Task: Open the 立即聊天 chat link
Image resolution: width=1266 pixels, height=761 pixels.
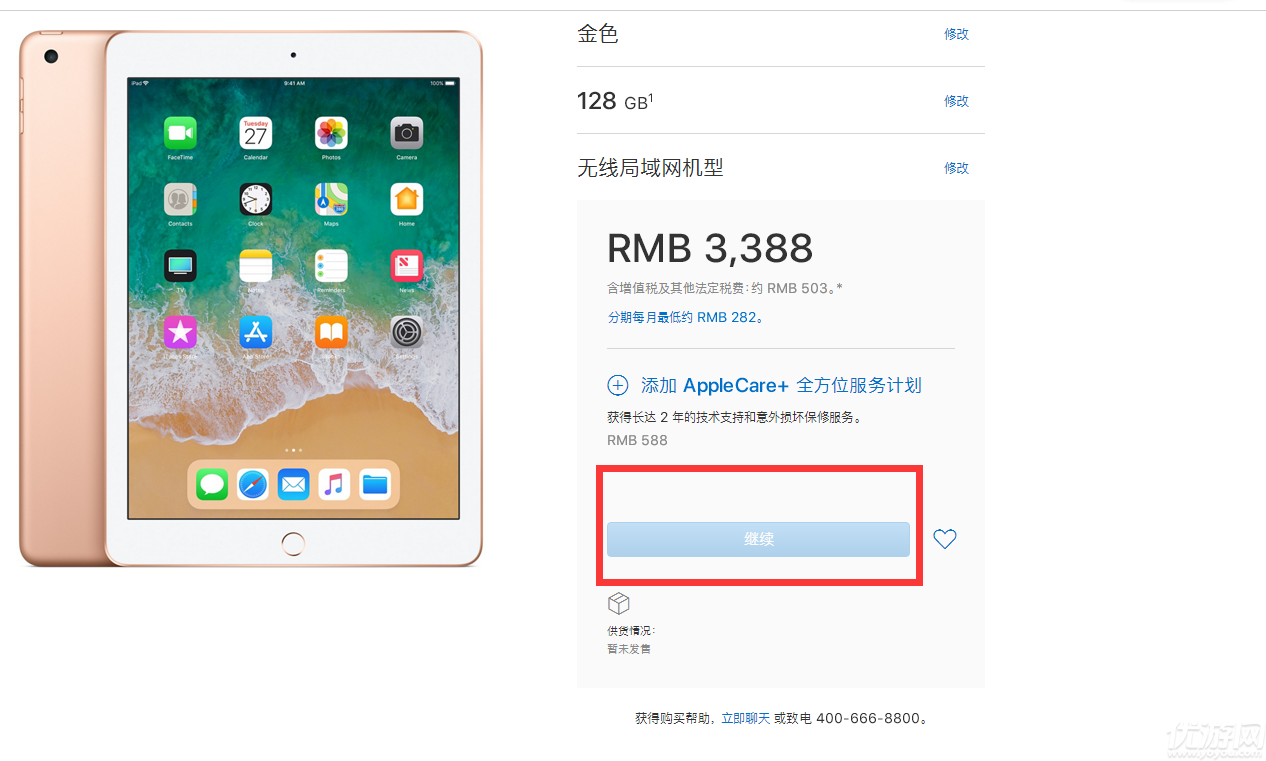Action: pyautogui.click(x=746, y=718)
